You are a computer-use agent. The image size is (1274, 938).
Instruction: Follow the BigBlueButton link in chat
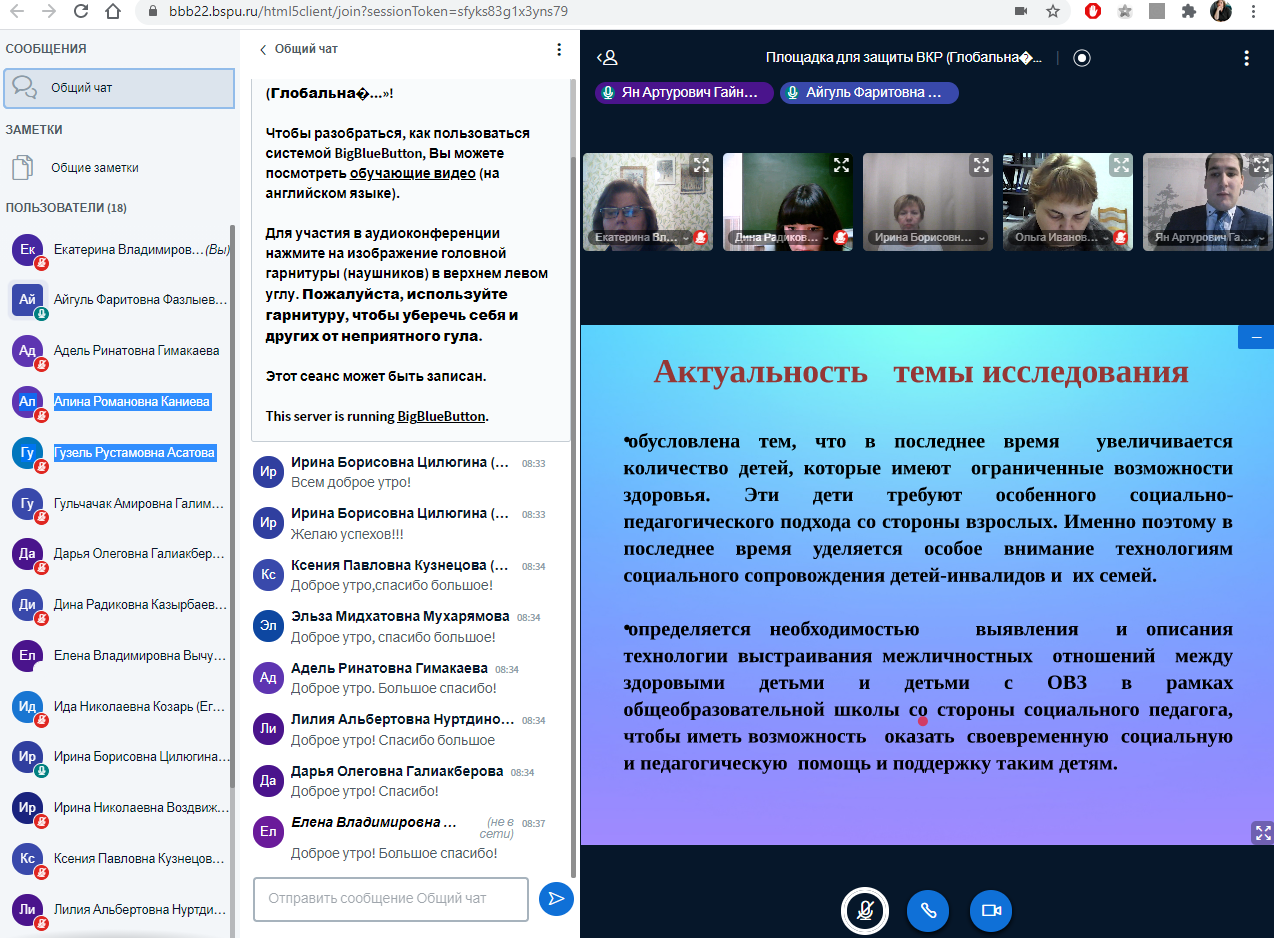point(441,416)
